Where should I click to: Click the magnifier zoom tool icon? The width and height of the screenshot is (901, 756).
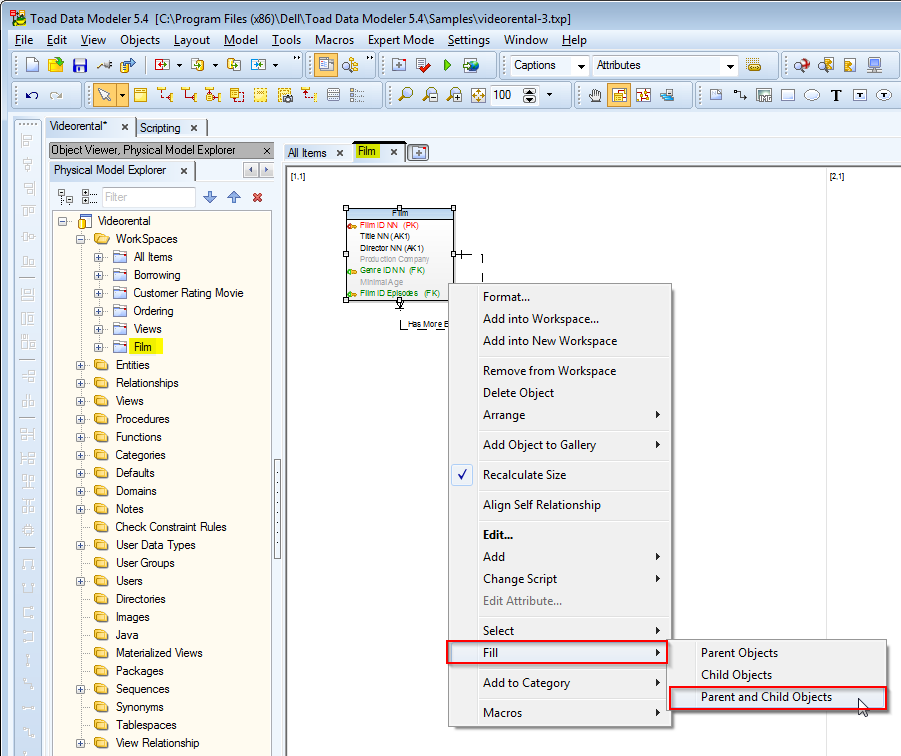pos(405,95)
